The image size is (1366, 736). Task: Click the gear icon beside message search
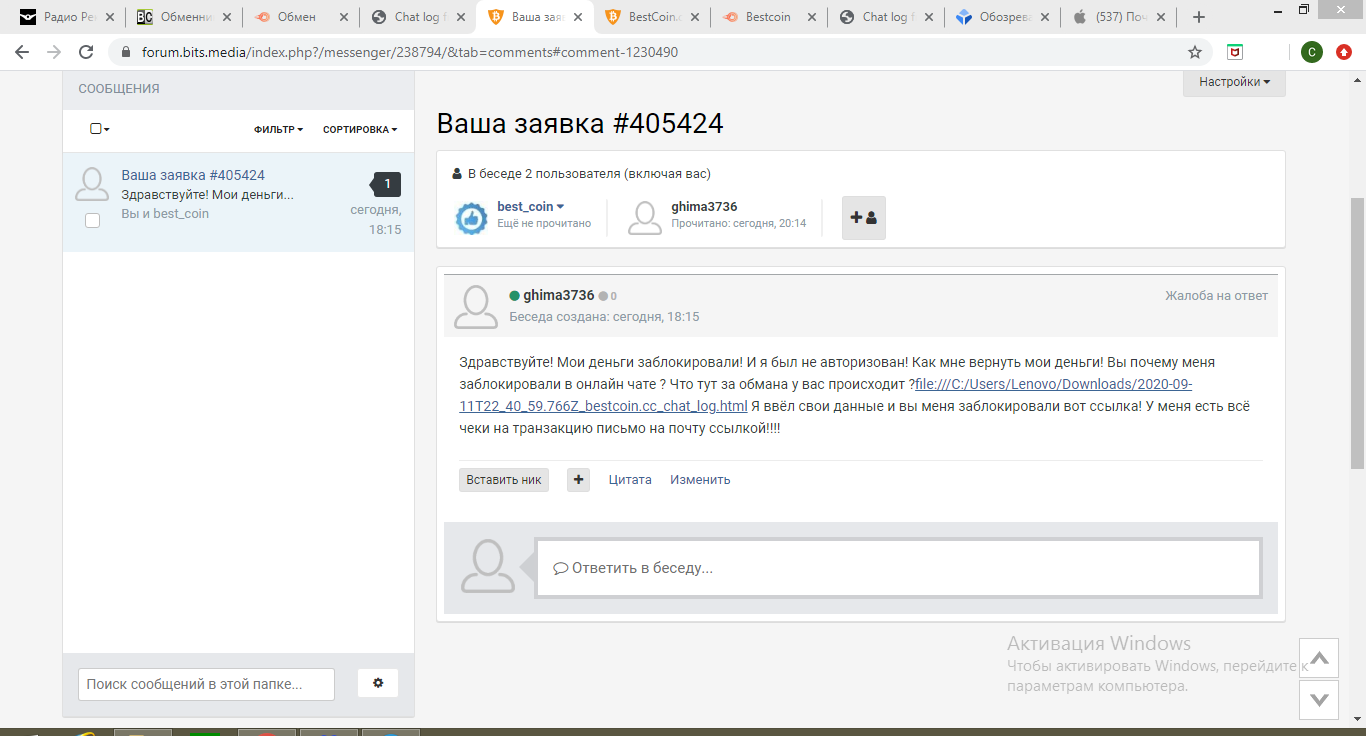(378, 683)
